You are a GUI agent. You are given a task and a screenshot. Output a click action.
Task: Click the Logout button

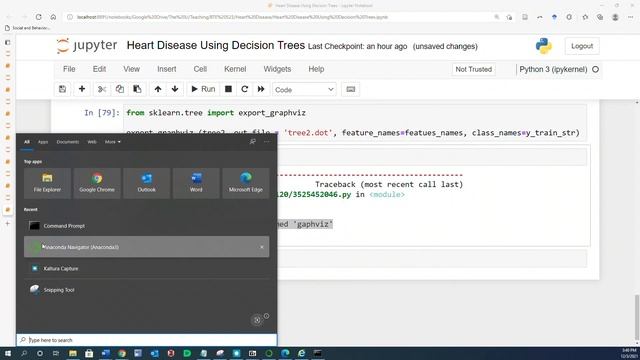582,46
